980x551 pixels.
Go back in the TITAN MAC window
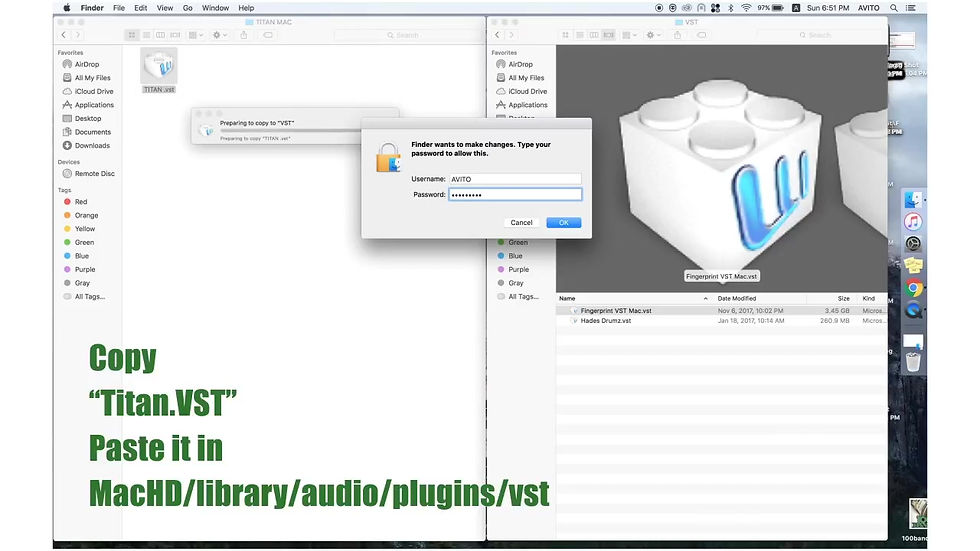click(x=64, y=35)
